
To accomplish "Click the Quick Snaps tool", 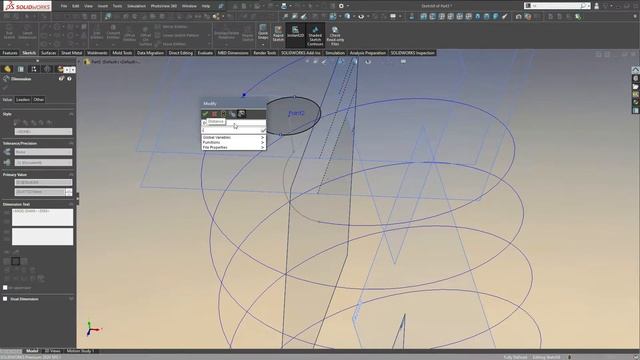I will [263, 31].
